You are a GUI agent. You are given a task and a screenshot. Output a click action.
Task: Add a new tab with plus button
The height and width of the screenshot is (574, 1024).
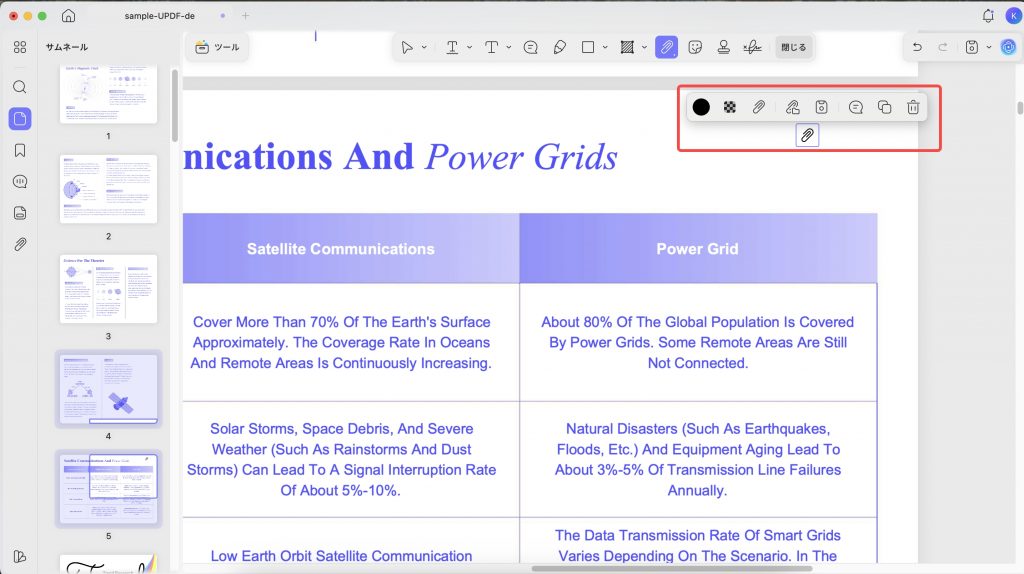[x=246, y=16]
